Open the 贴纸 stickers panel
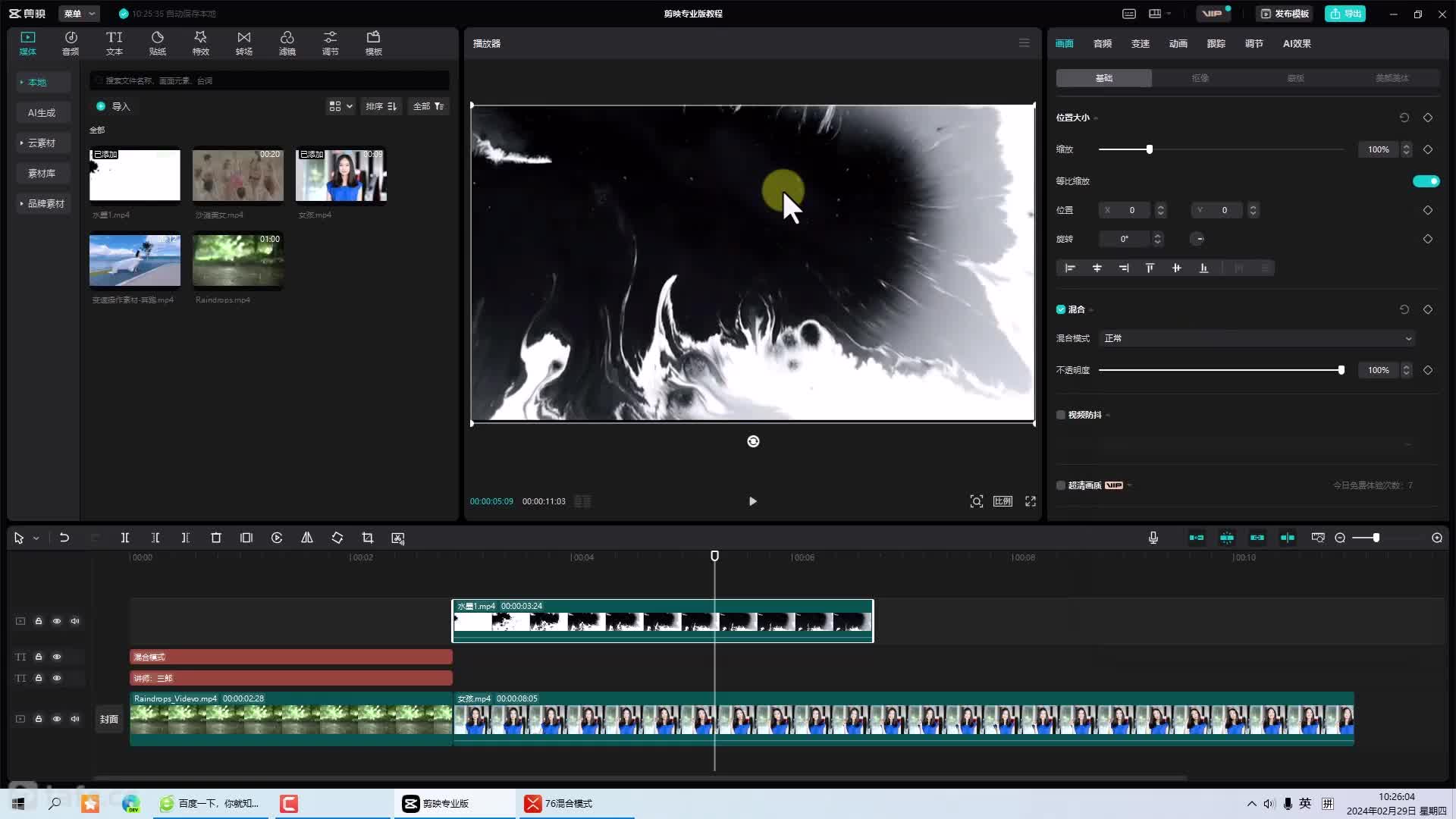This screenshot has height=819, width=1456. click(157, 43)
